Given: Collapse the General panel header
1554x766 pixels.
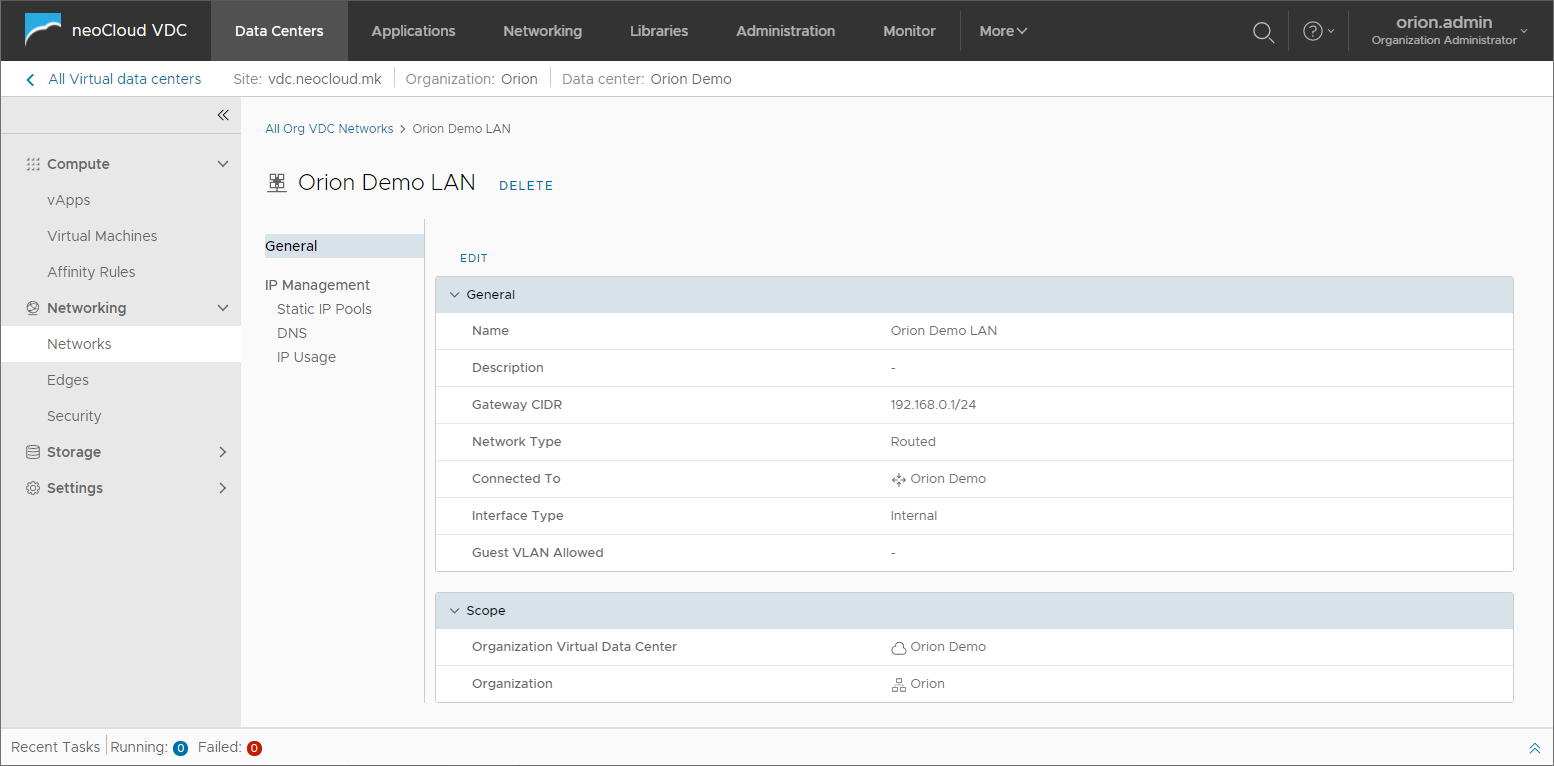Looking at the screenshot, I should pos(974,295).
